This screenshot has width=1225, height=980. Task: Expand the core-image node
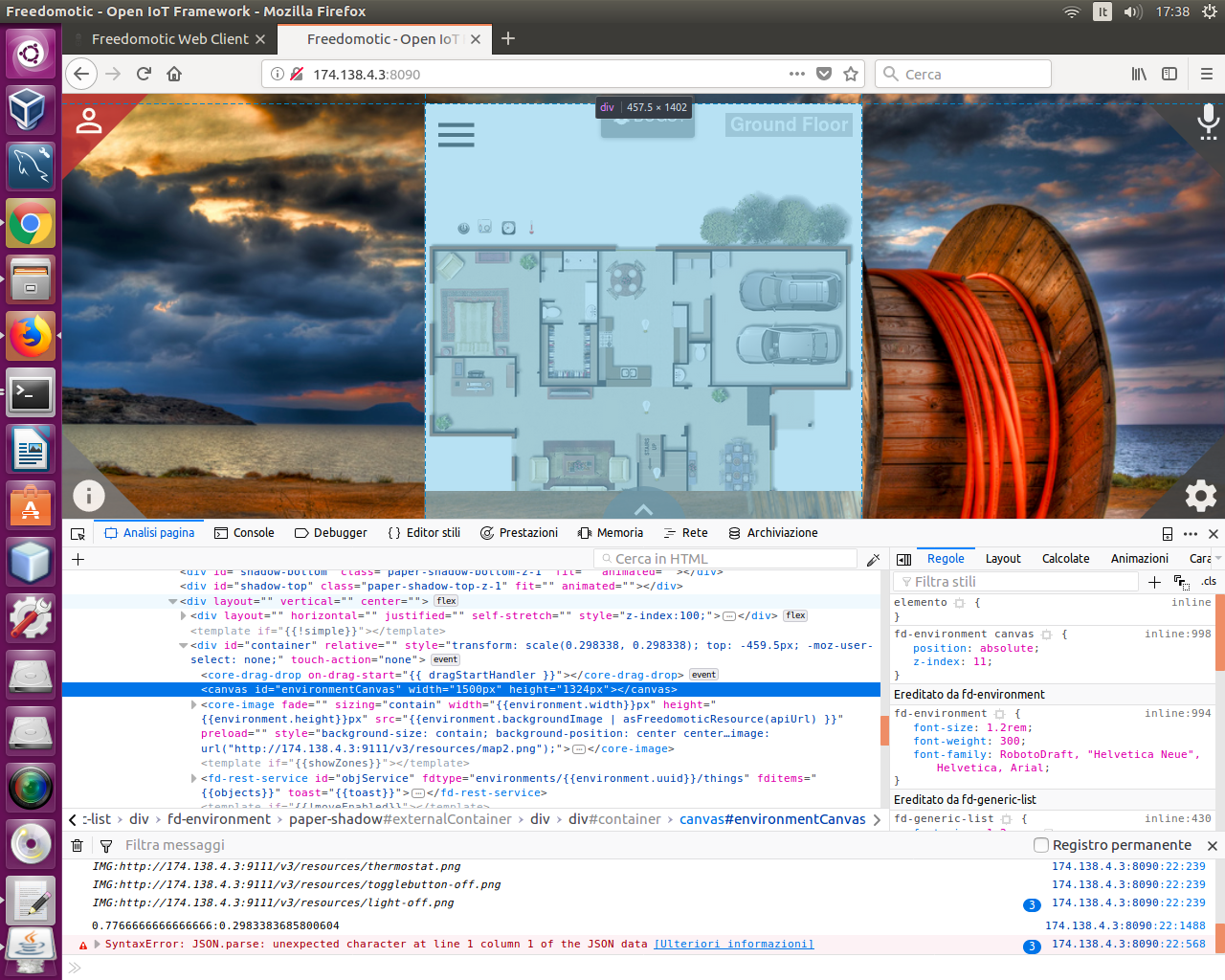[193, 705]
